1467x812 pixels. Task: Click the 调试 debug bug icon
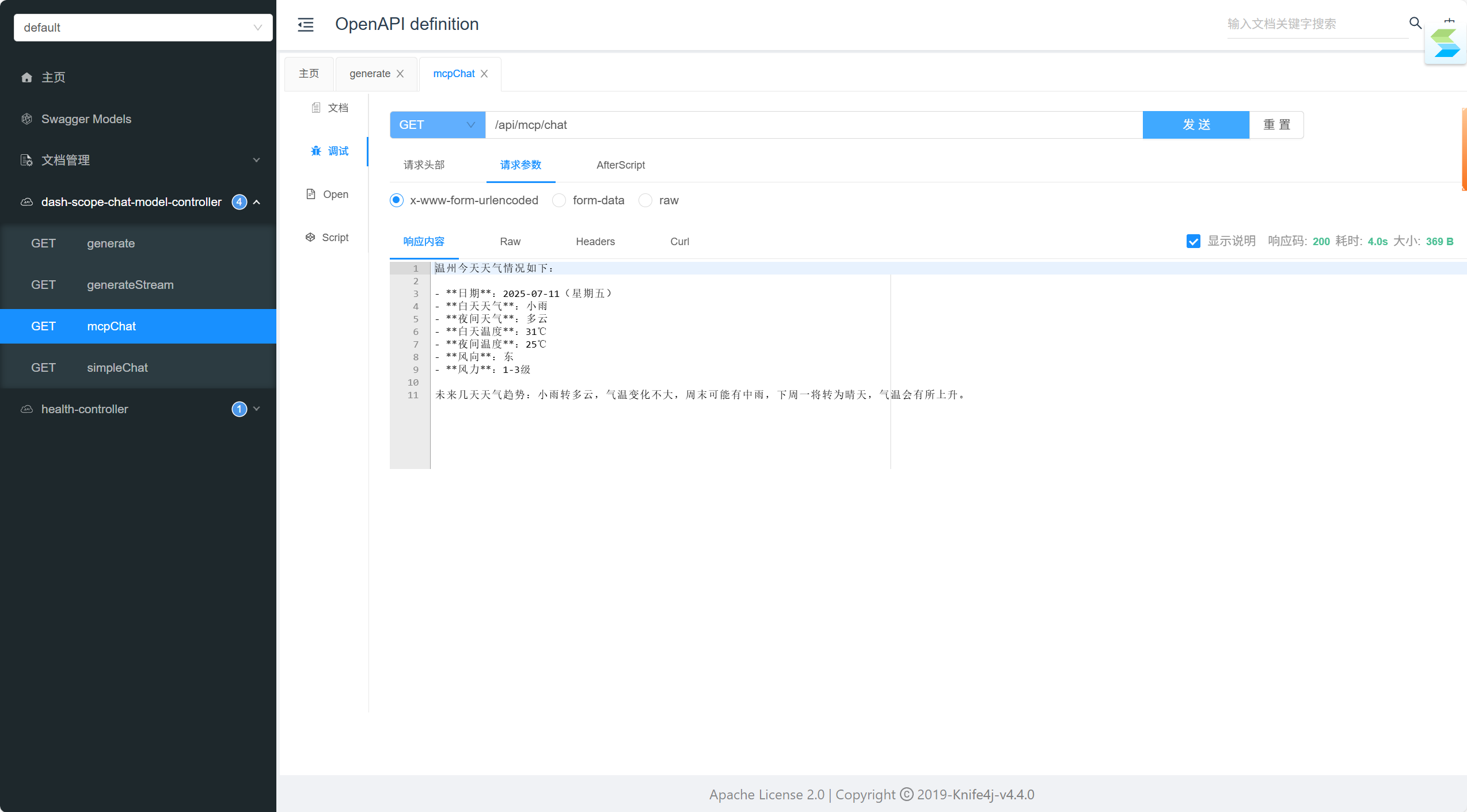point(316,151)
